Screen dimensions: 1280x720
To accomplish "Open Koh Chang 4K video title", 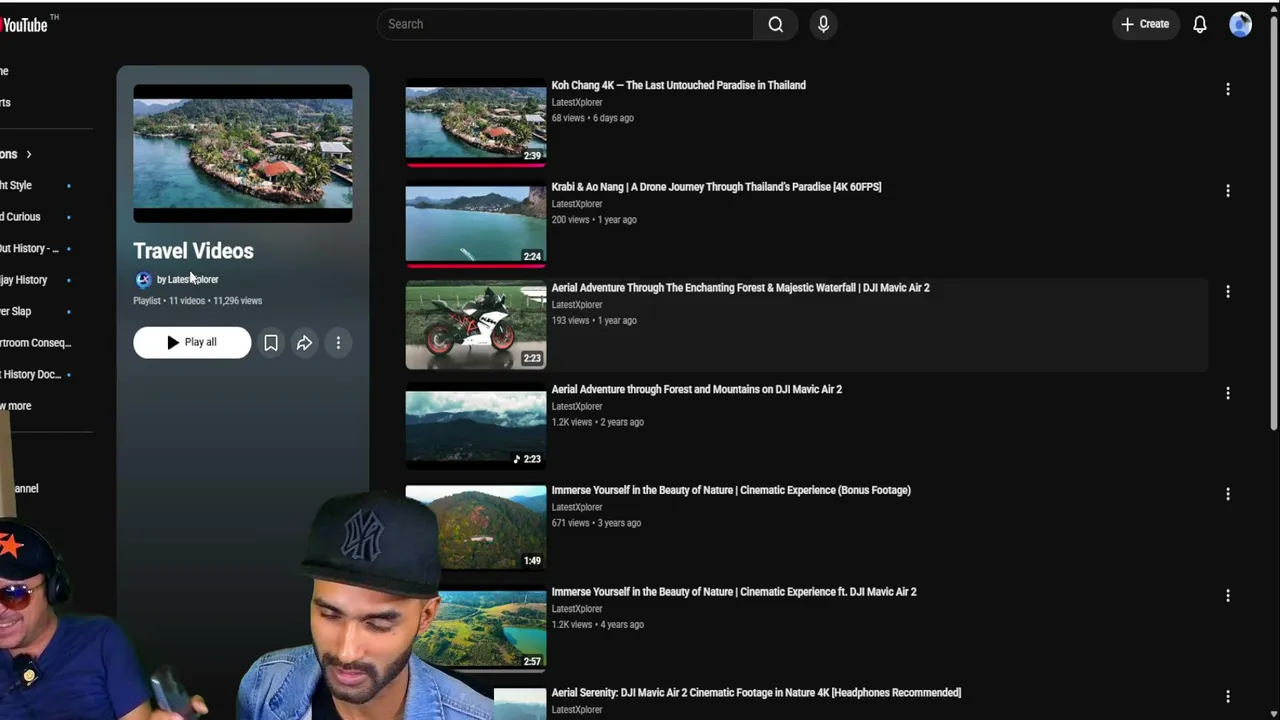I will coord(678,85).
